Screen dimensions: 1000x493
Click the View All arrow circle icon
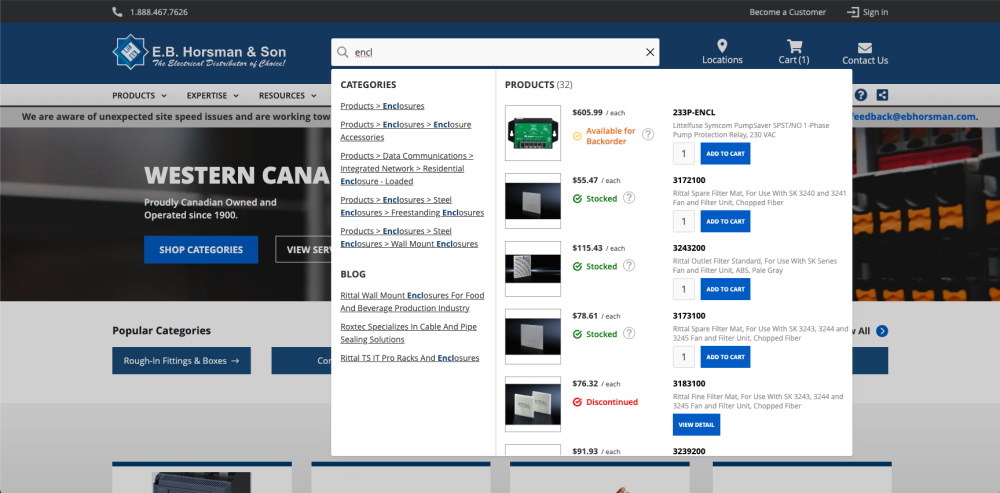[882, 330]
